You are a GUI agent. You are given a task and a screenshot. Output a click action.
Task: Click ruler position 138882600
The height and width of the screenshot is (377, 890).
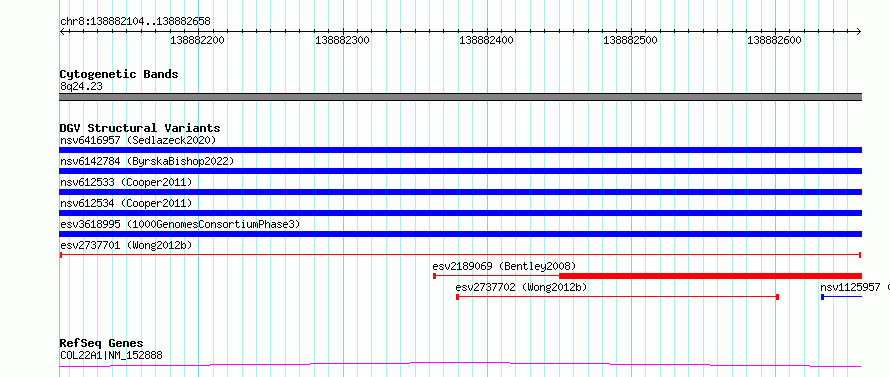tap(775, 40)
